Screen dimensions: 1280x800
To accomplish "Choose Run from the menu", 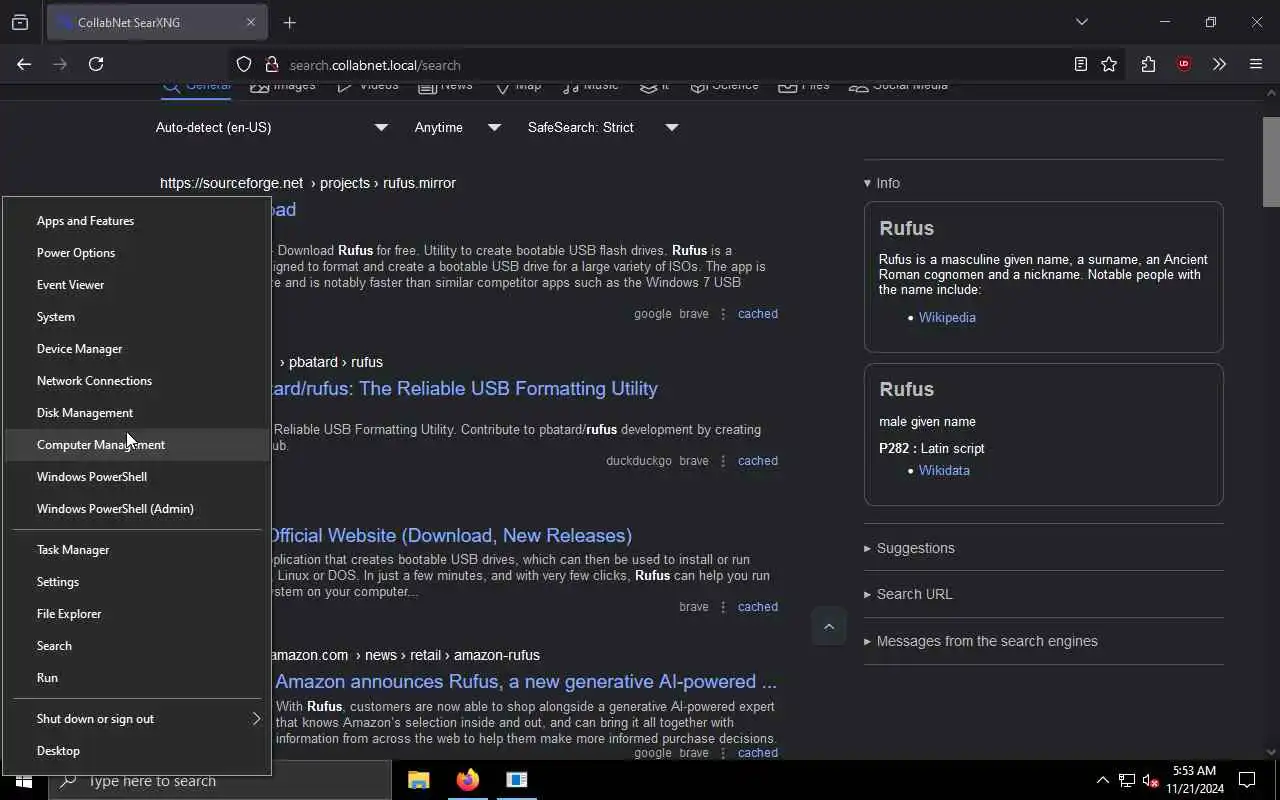I will [138, 678].
